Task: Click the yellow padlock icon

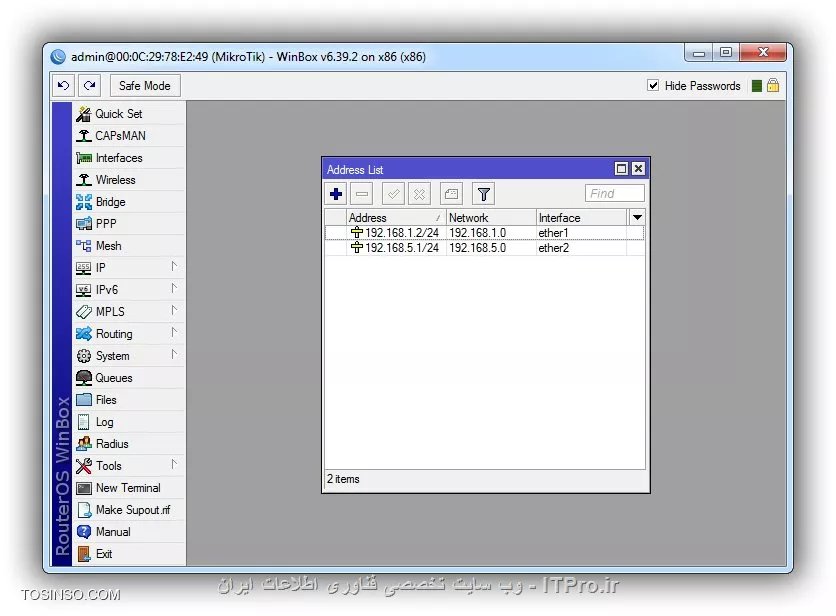Action: pyautogui.click(x=772, y=86)
